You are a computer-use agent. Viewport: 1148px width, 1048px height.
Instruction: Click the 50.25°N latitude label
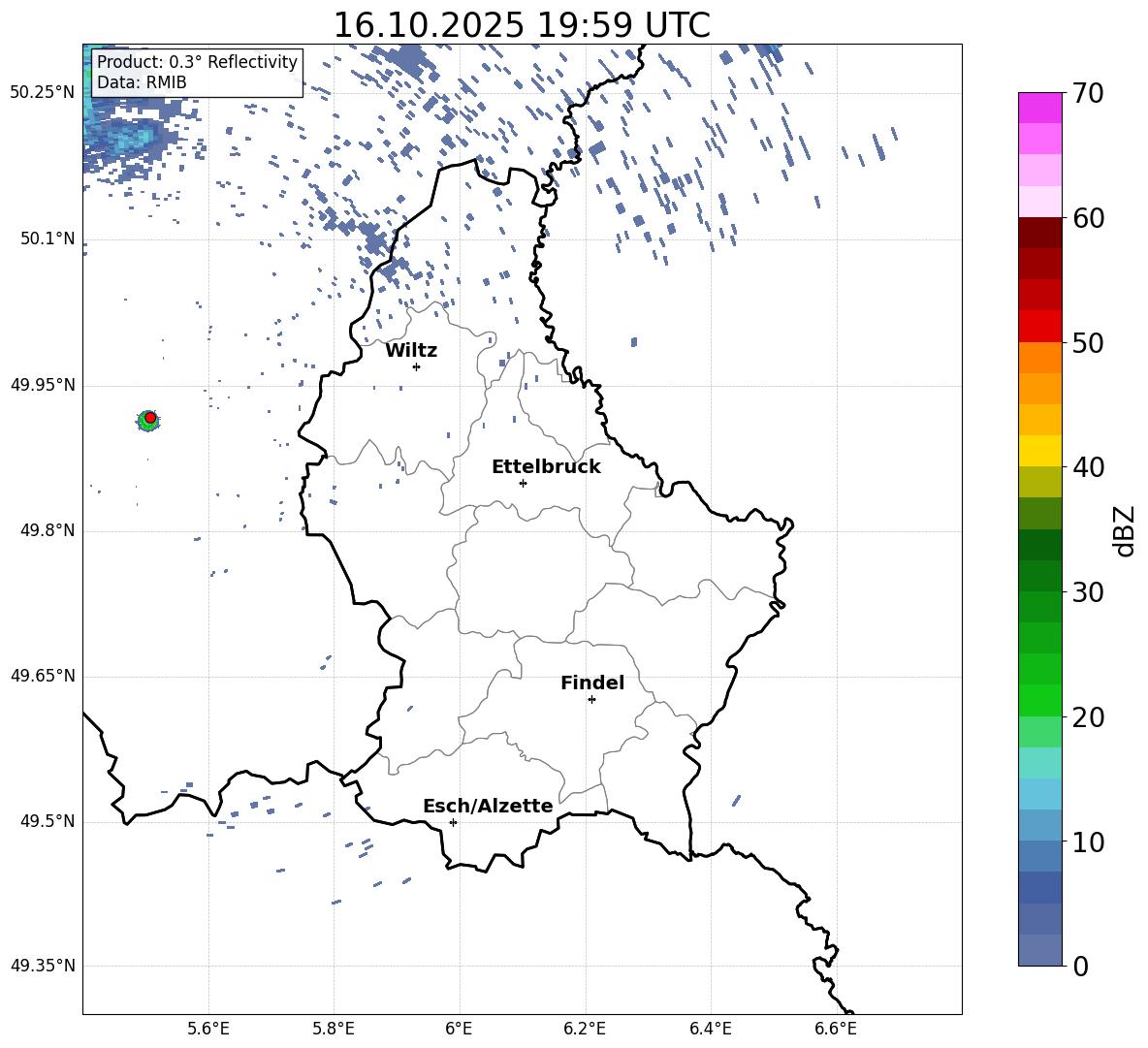tap(43, 93)
